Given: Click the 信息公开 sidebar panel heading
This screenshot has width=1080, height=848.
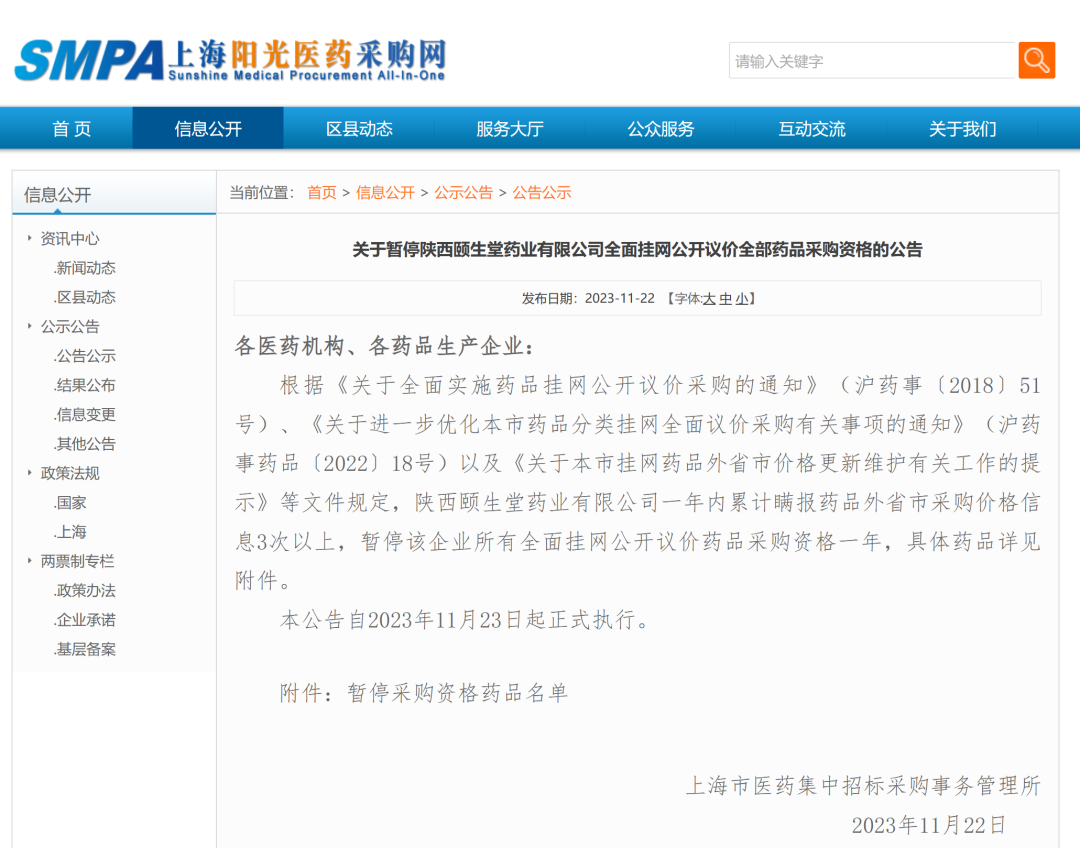Looking at the screenshot, I should [58, 195].
